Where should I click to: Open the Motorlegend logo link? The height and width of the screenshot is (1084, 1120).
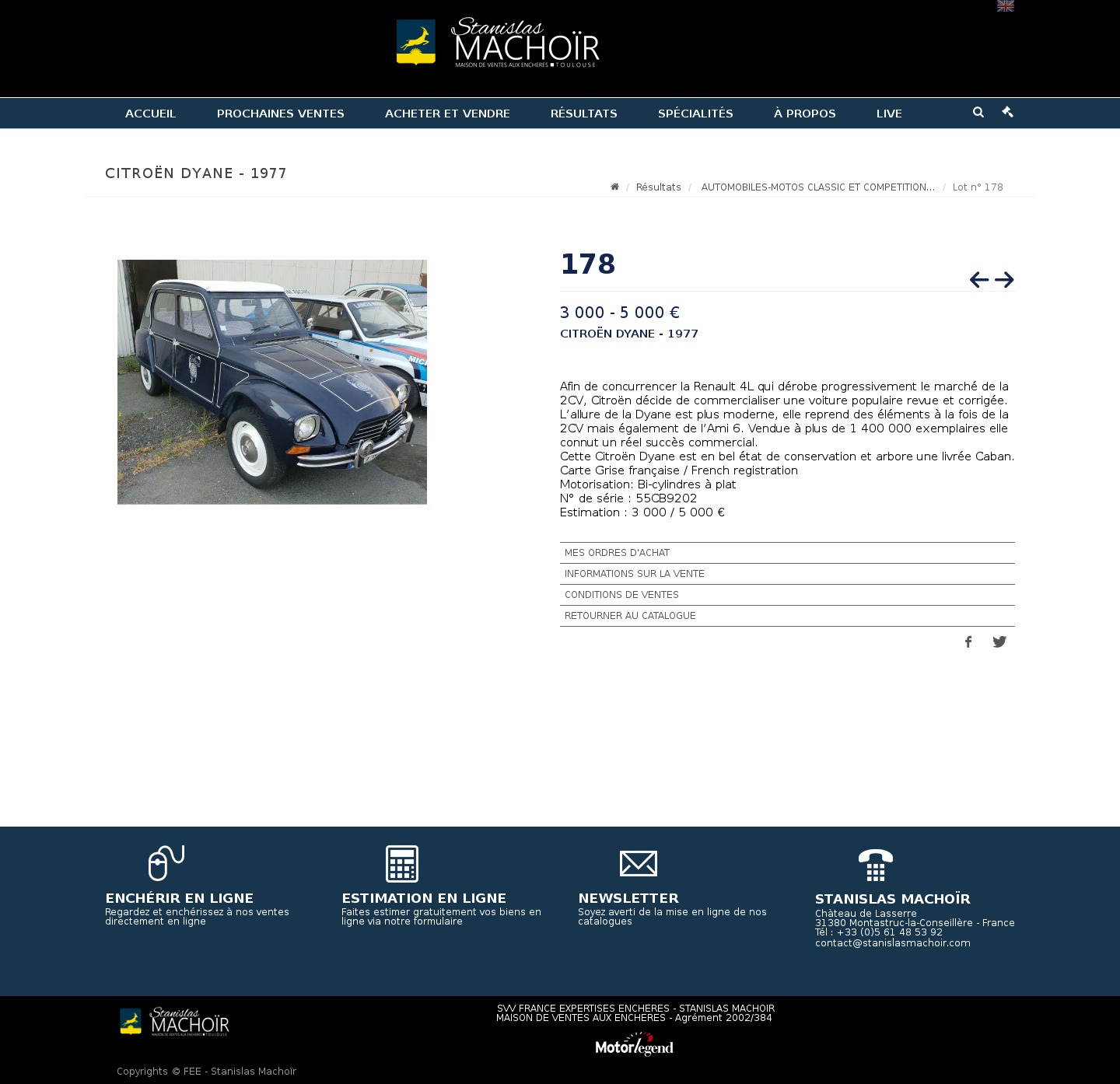click(635, 1044)
